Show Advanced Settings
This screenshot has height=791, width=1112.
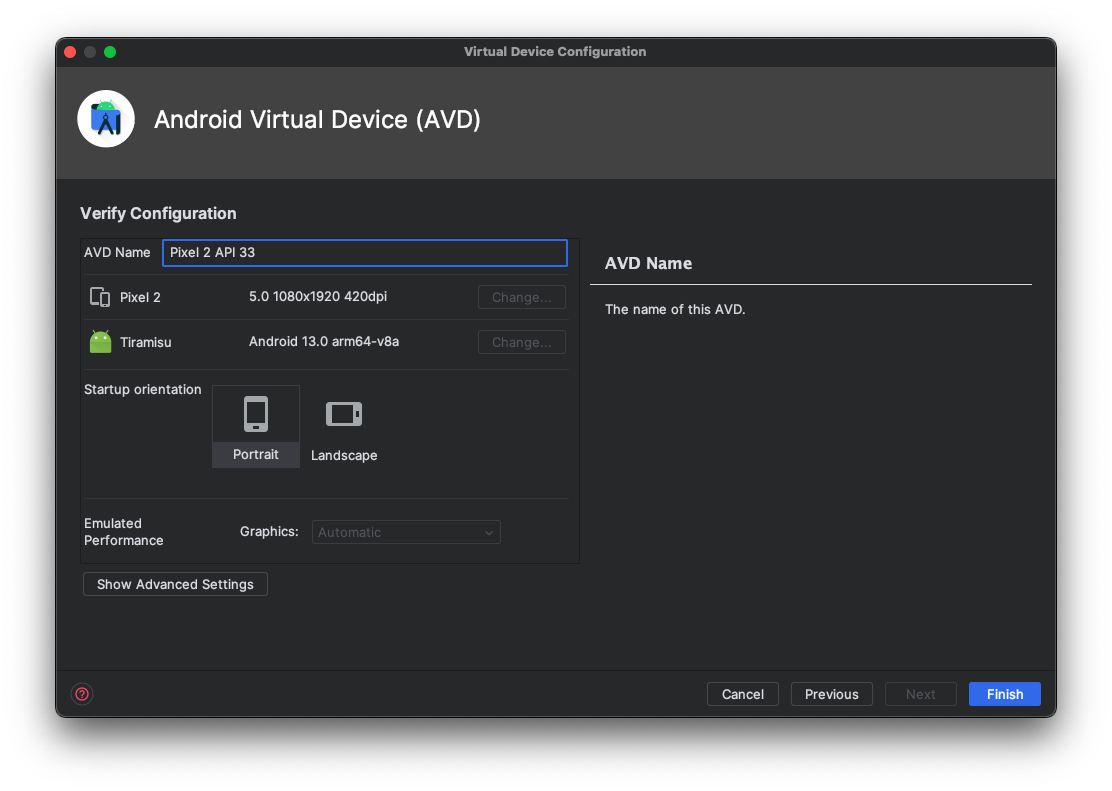pyautogui.click(x=175, y=584)
